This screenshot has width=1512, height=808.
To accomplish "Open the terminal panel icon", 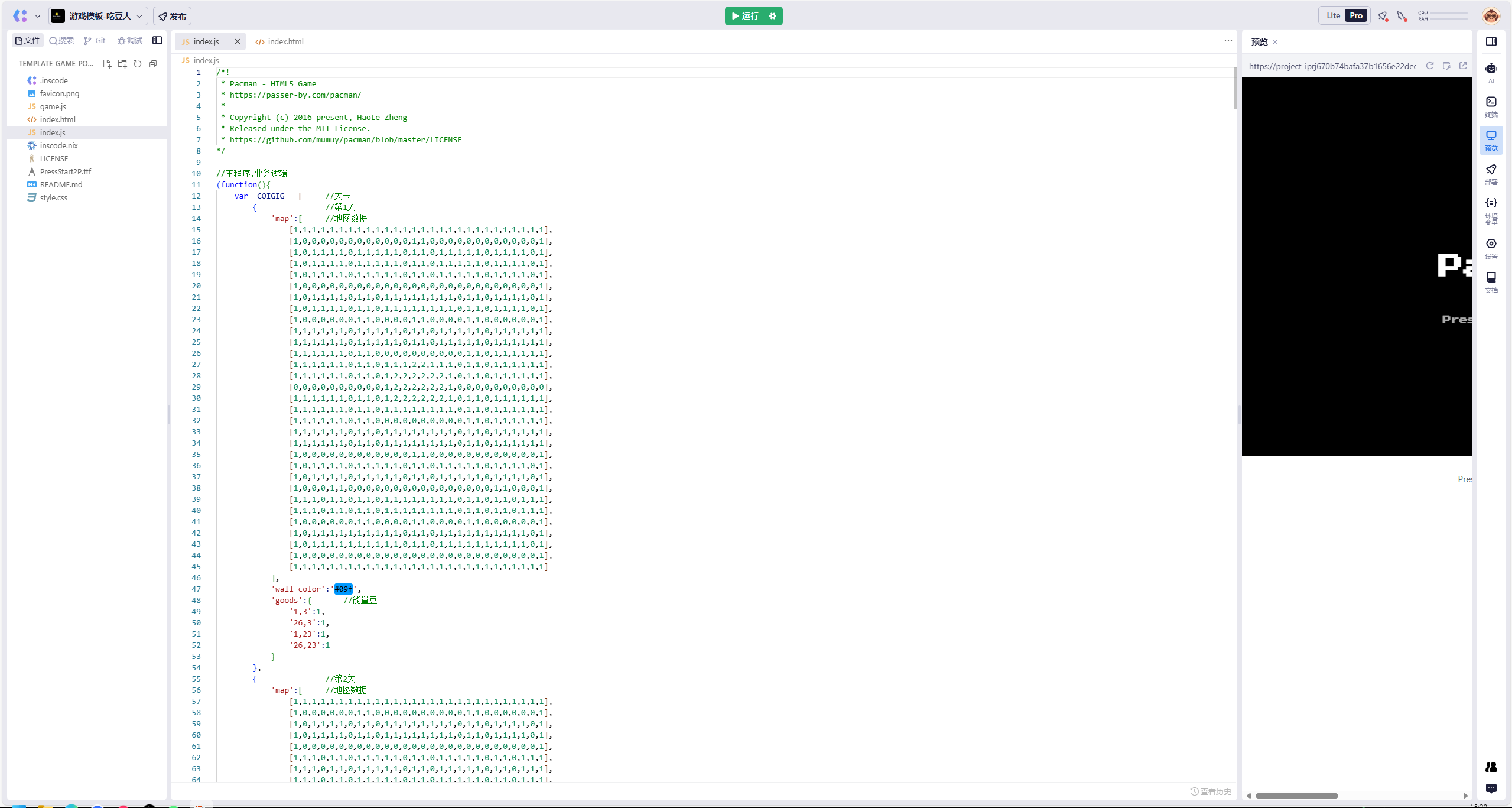I will tap(1491, 103).
